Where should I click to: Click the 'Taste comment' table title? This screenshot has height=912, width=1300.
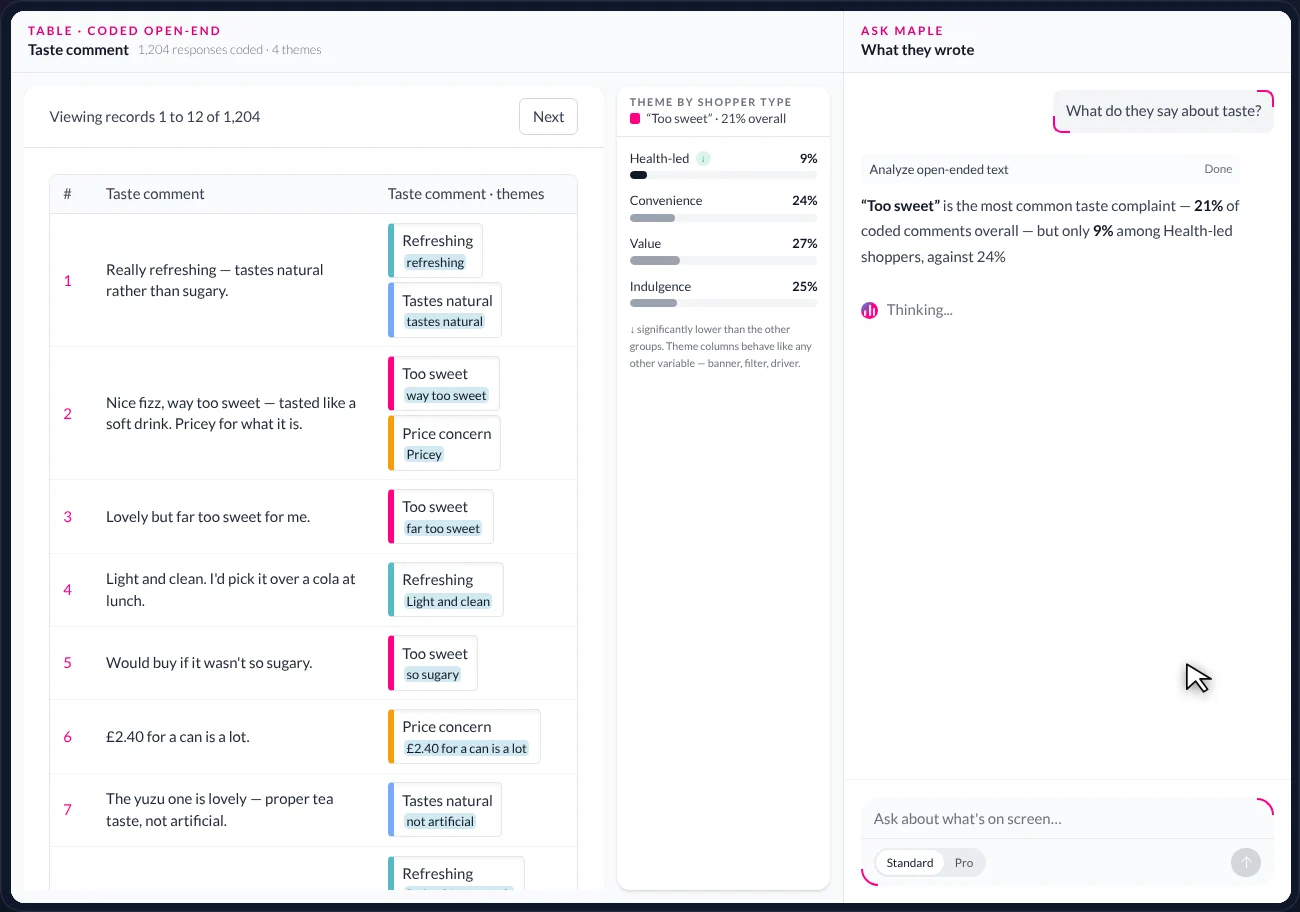(x=78, y=50)
